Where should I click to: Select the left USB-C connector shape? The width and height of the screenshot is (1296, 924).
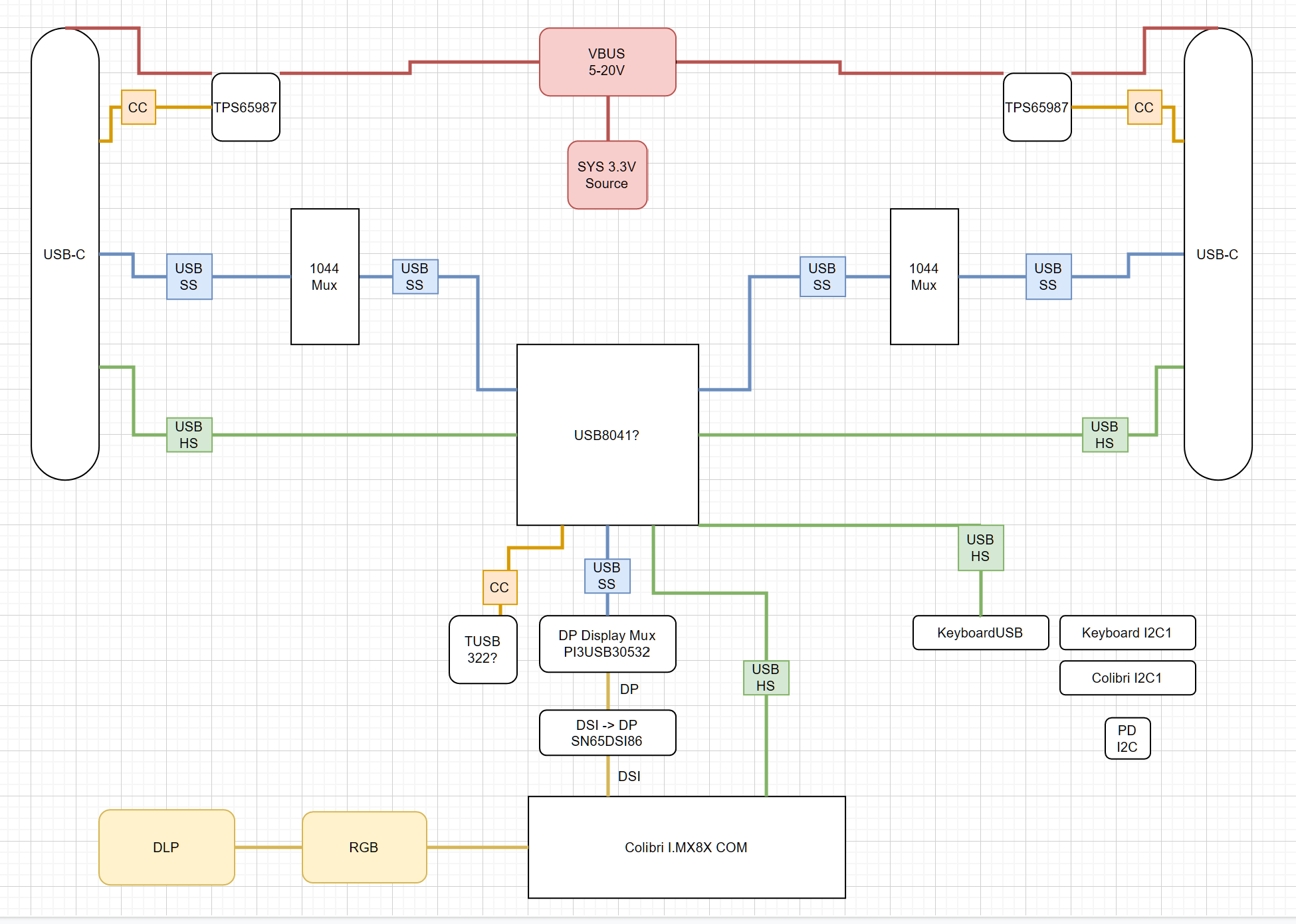(x=65, y=254)
